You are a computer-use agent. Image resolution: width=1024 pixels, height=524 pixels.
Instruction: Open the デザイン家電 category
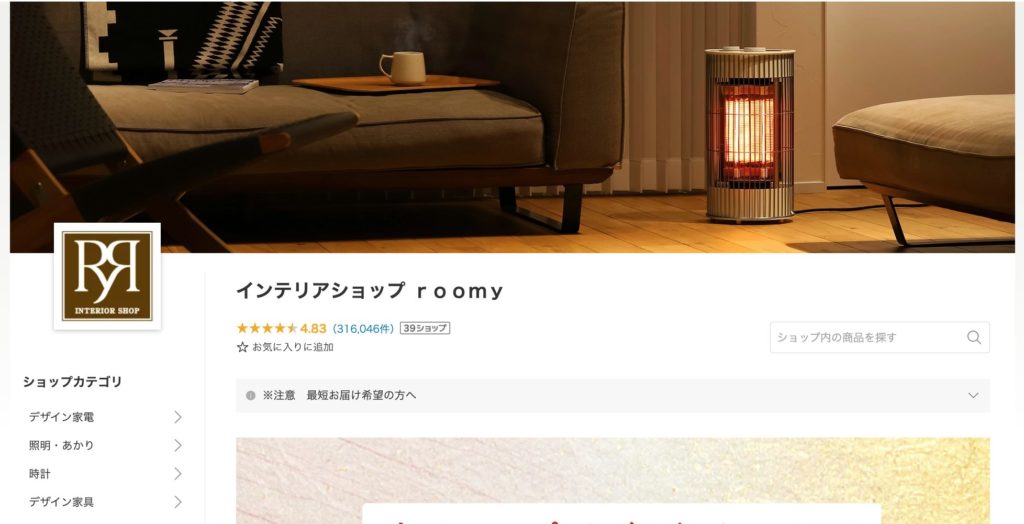tap(61, 417)
